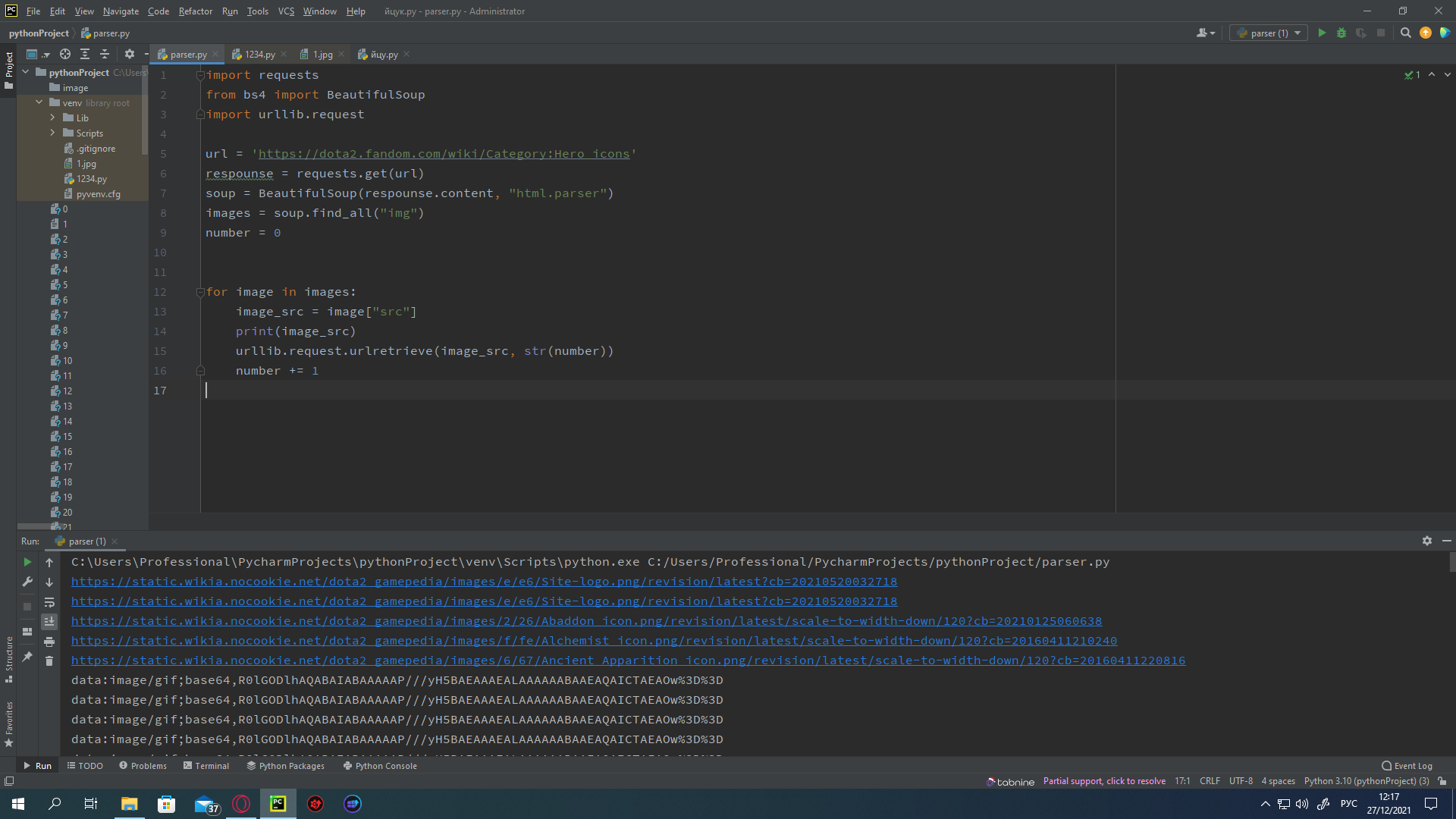Fold the import block at line 1
The width and height of the screenshot is (1456, 819).
pyautogui.click(x=200, y=75)
